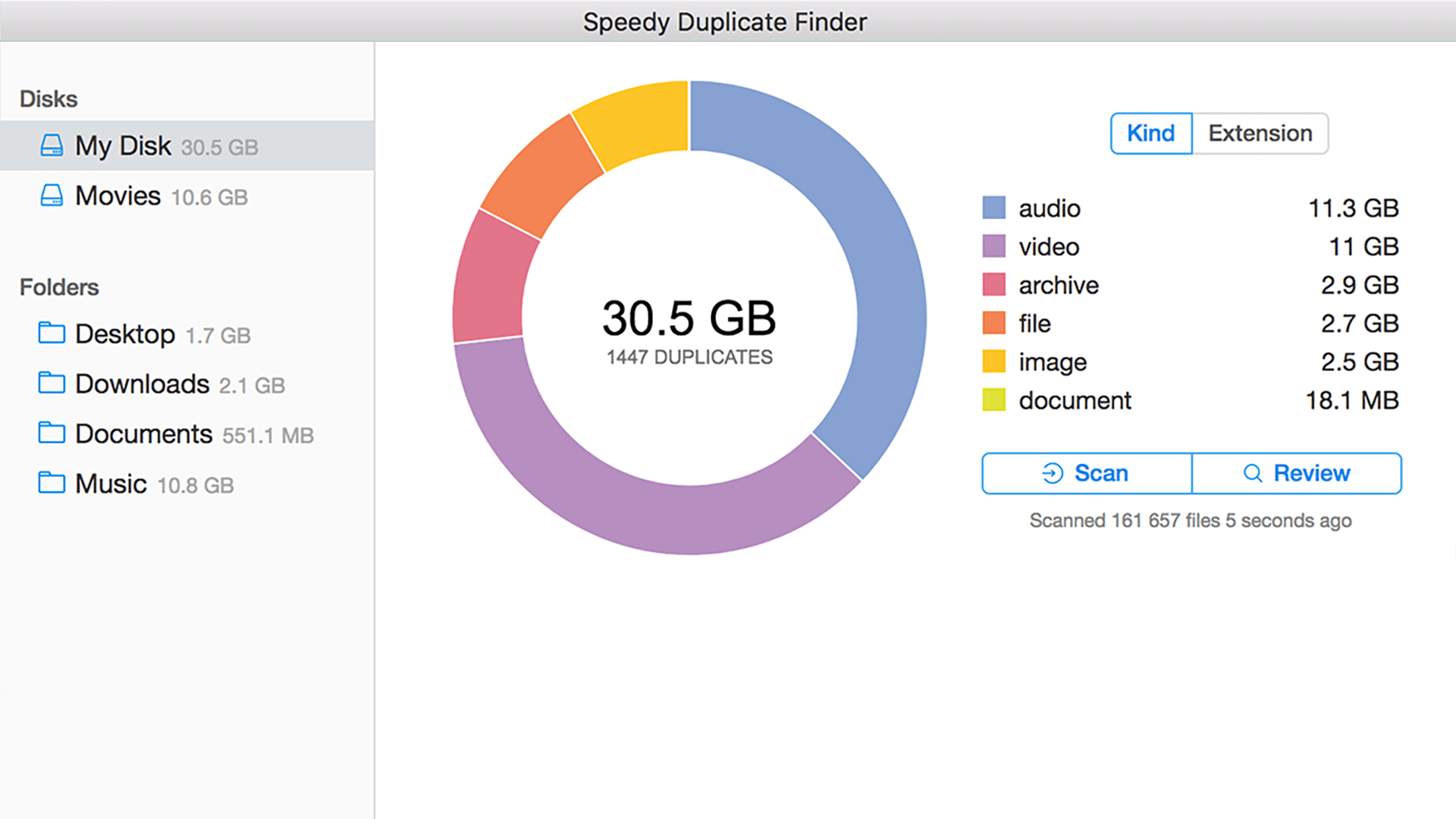Viewport: 1456px width, 819px height.
Task: Click the document yellow-green swatch
Action: (x=993, y=400)
